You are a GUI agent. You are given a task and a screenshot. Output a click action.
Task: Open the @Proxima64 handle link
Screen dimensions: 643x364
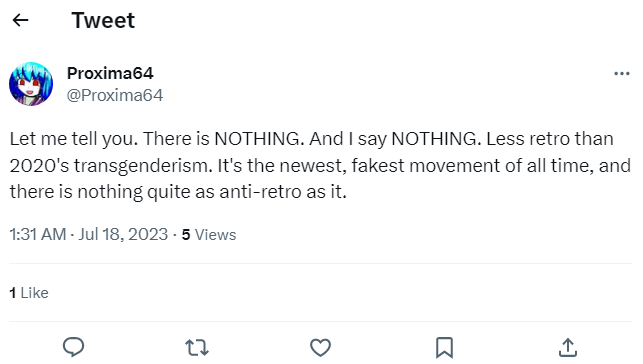pyautogui.click(x=115, y=96)
